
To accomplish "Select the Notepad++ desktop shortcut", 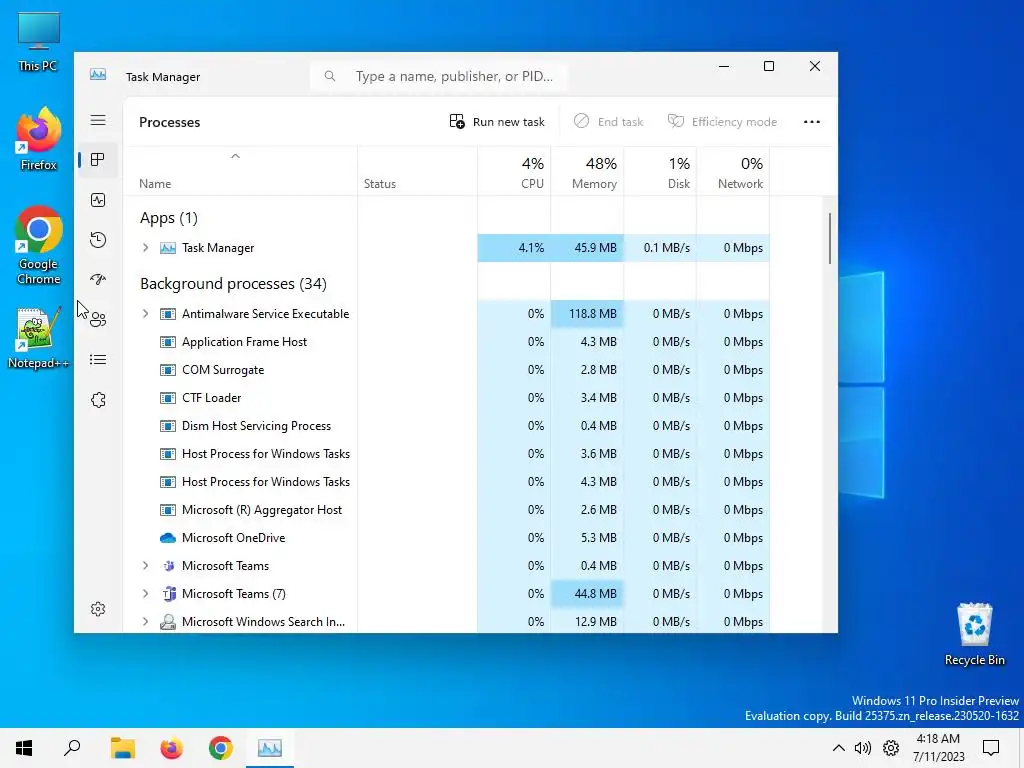I will [x=38, y=339].
